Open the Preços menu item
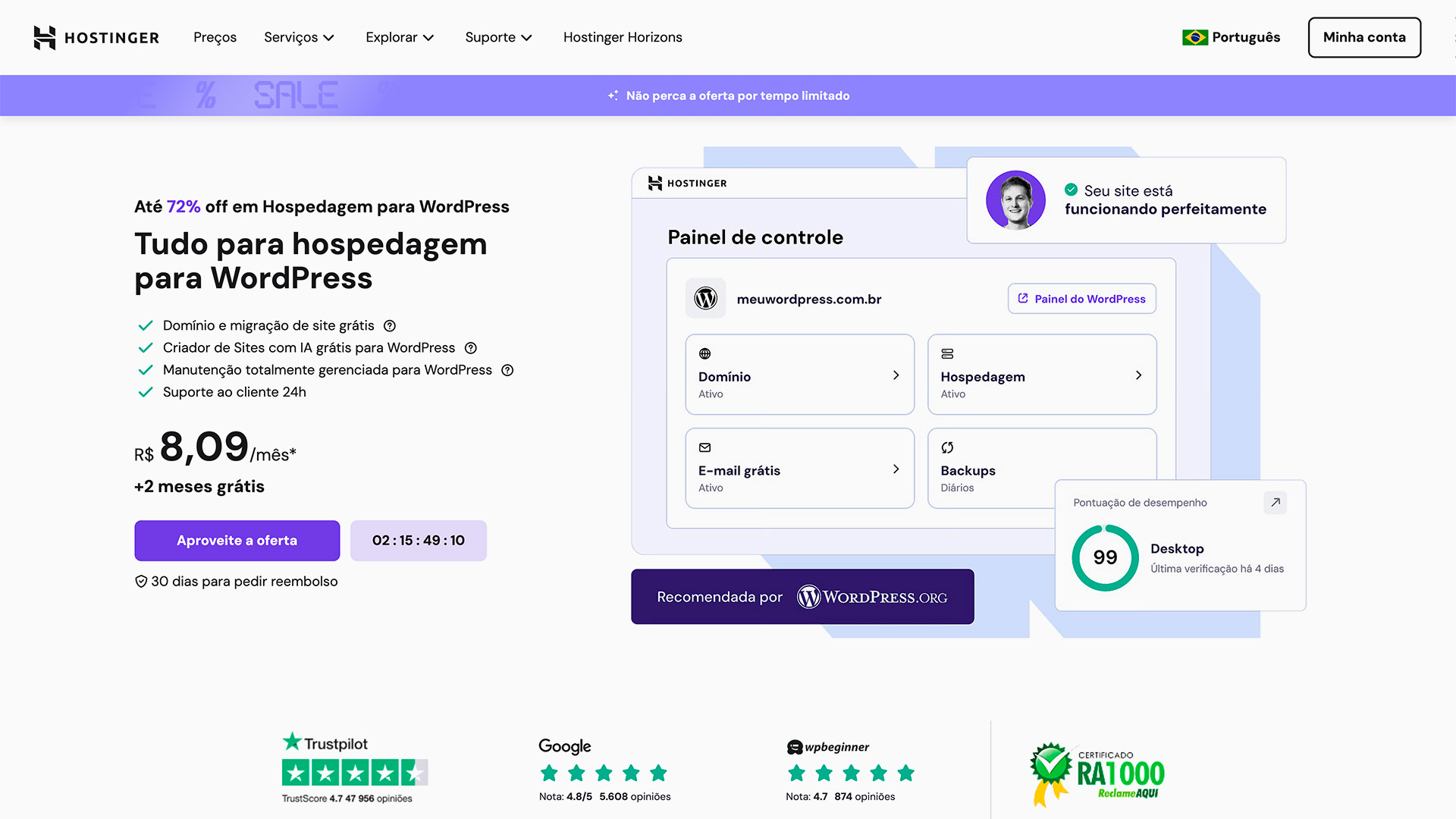This screenshot has width=1456, height=819. (x=215, y=37)
